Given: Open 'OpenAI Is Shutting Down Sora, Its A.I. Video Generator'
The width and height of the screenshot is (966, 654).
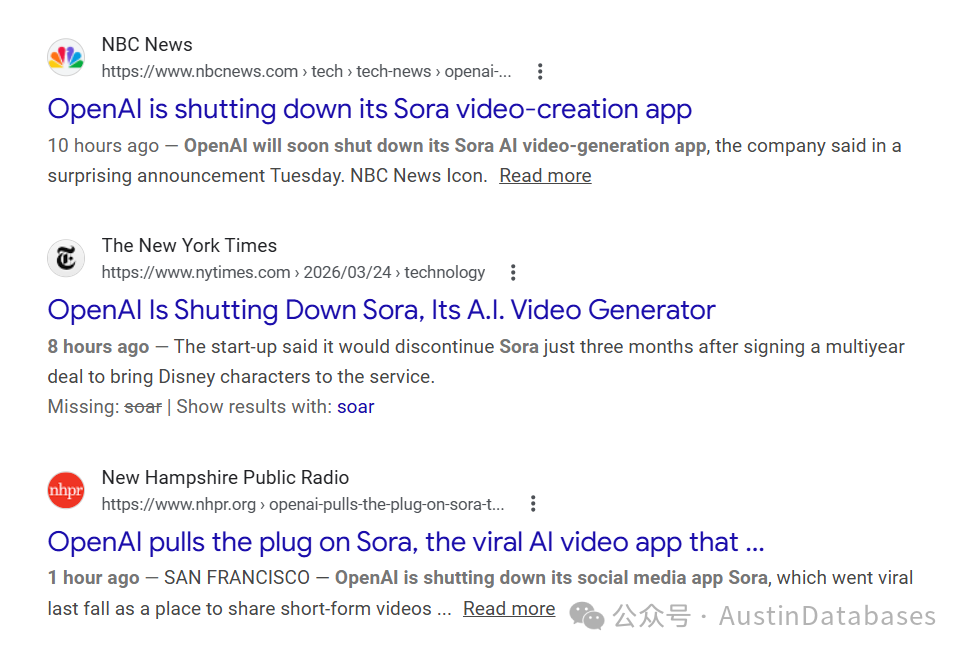Looking at the screenshot, I should click(381, 310).
